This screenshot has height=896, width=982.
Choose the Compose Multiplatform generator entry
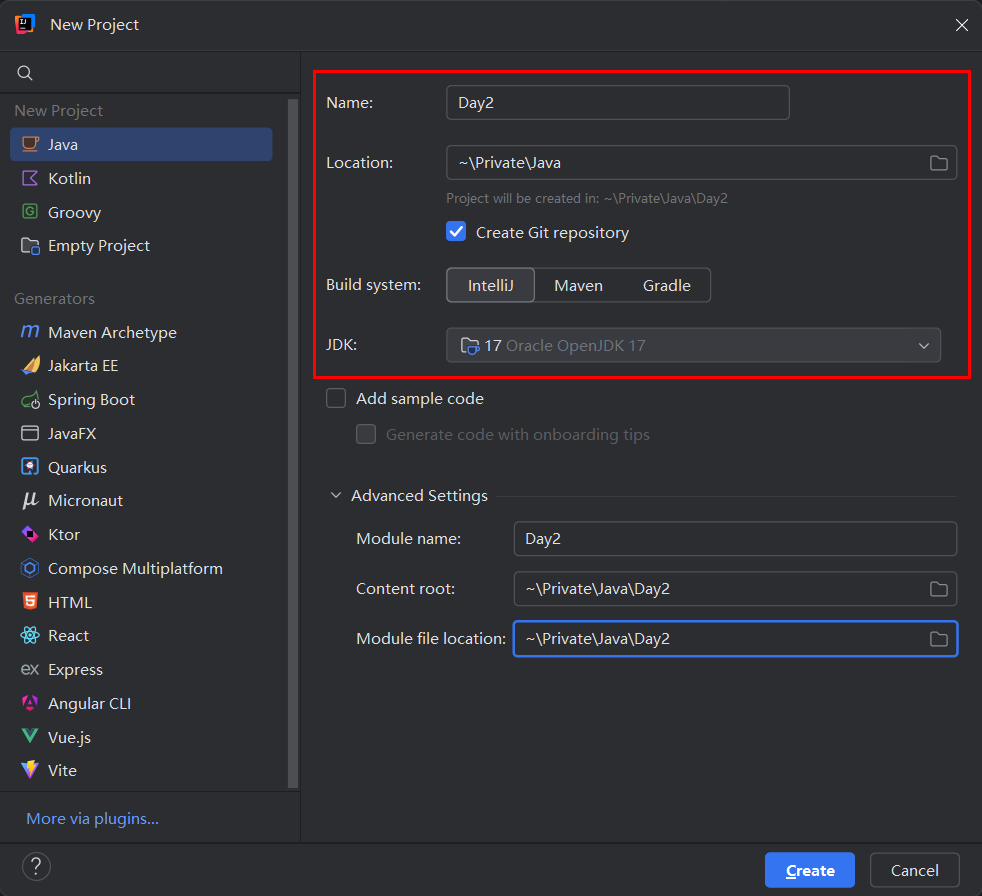(142, 569)
